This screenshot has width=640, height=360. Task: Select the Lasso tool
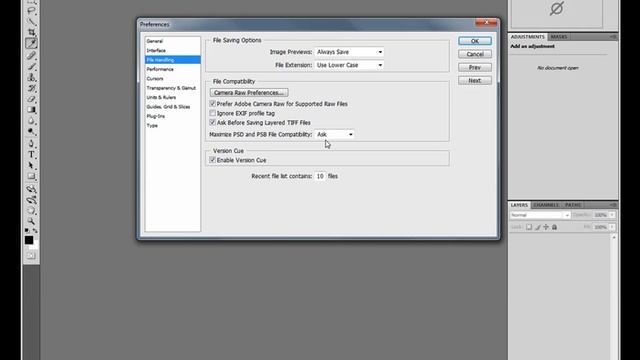click(x=31, y=11)
